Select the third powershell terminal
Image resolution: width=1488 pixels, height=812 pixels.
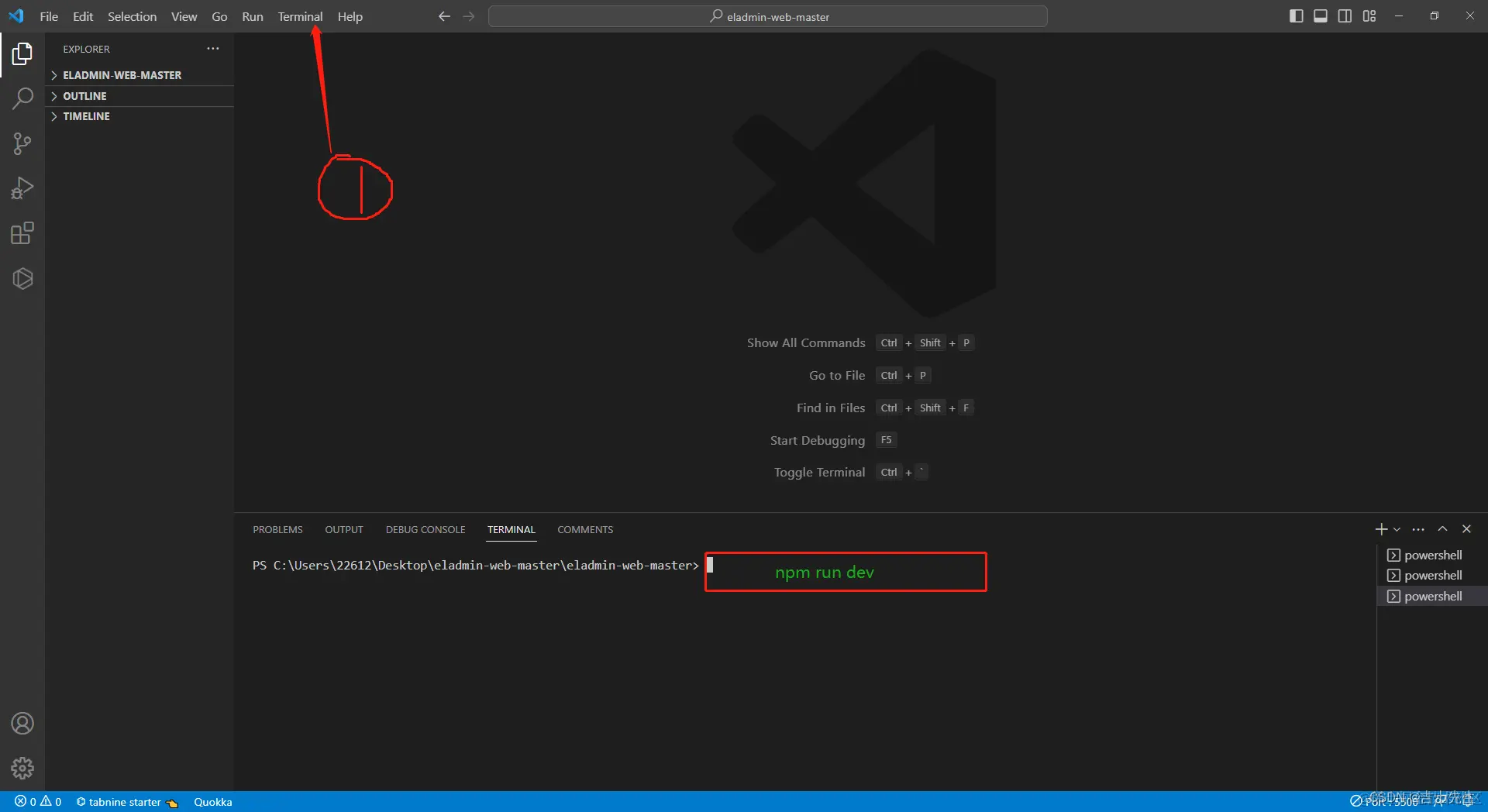point(1432,597)
